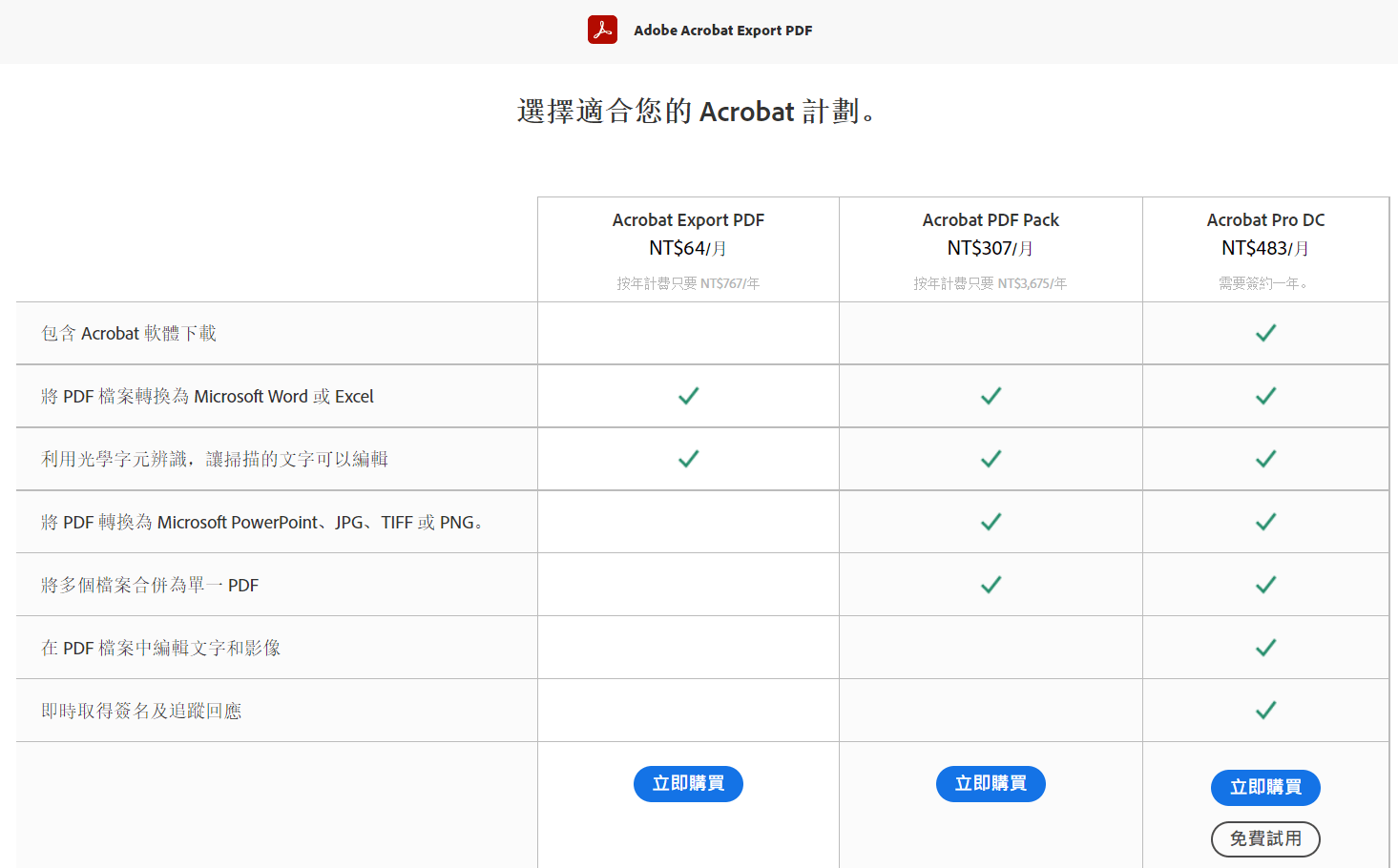1398x868 pixels.
Task: Click the 按年計費只要 NT$767/年 note
Action: (x=688, y=283)
